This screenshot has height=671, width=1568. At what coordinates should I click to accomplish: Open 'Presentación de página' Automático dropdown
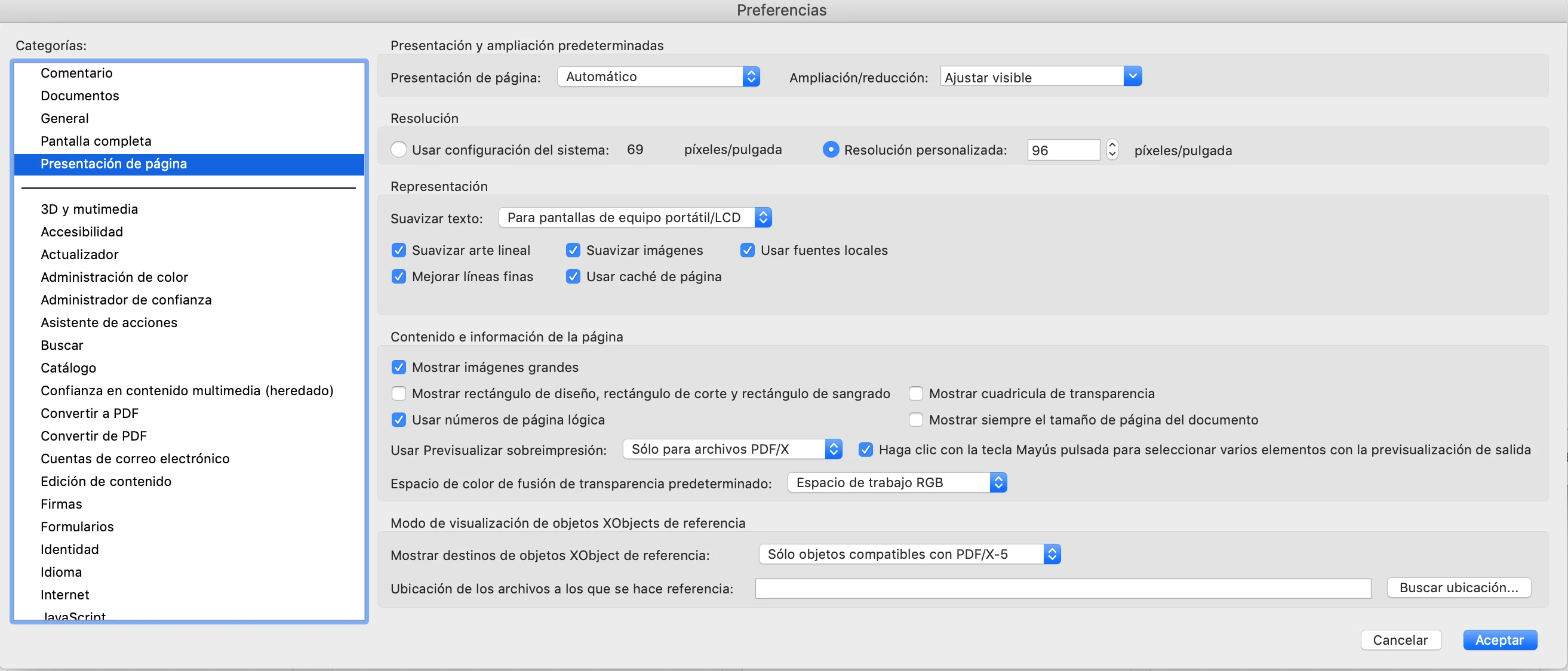(x=658, y=76)
